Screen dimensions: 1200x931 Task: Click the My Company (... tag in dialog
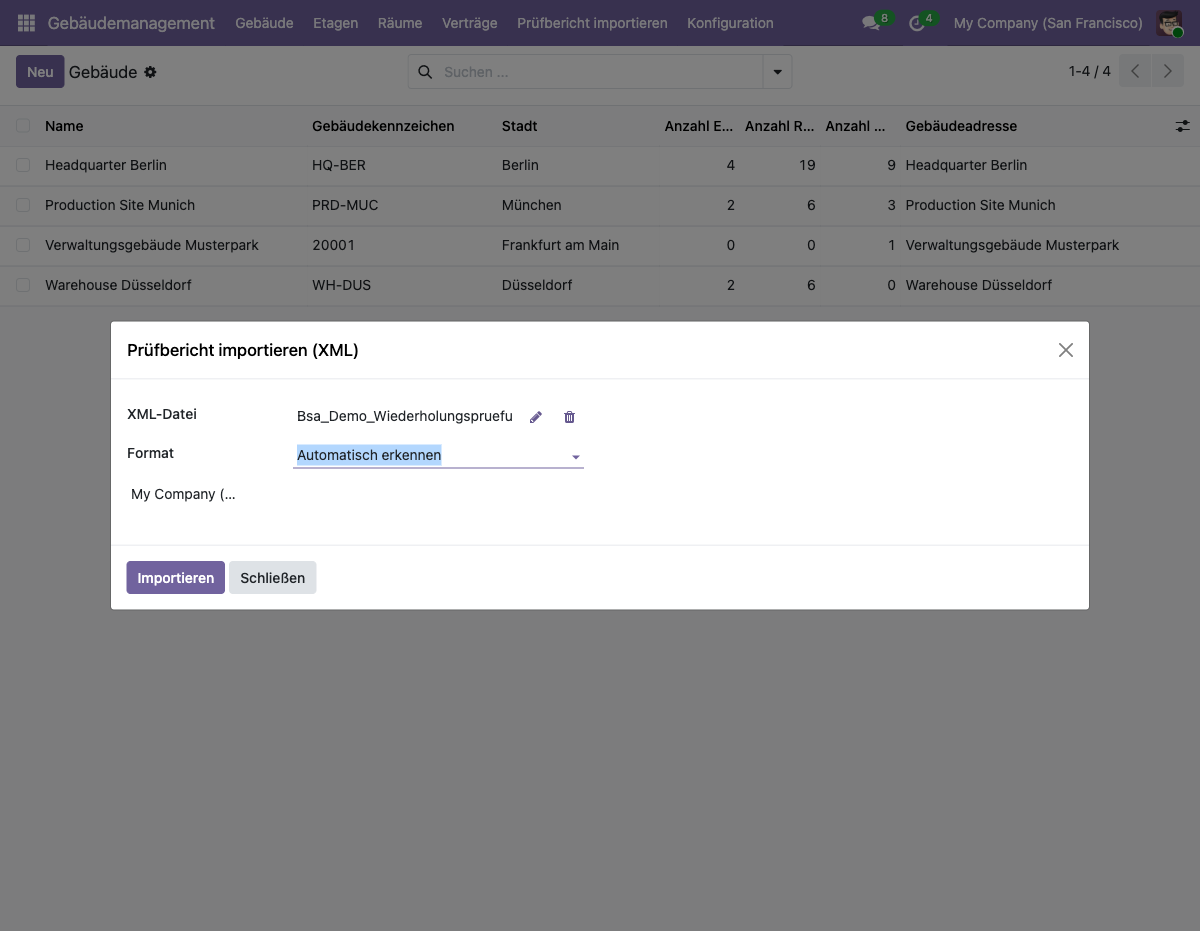pos(184,494)
